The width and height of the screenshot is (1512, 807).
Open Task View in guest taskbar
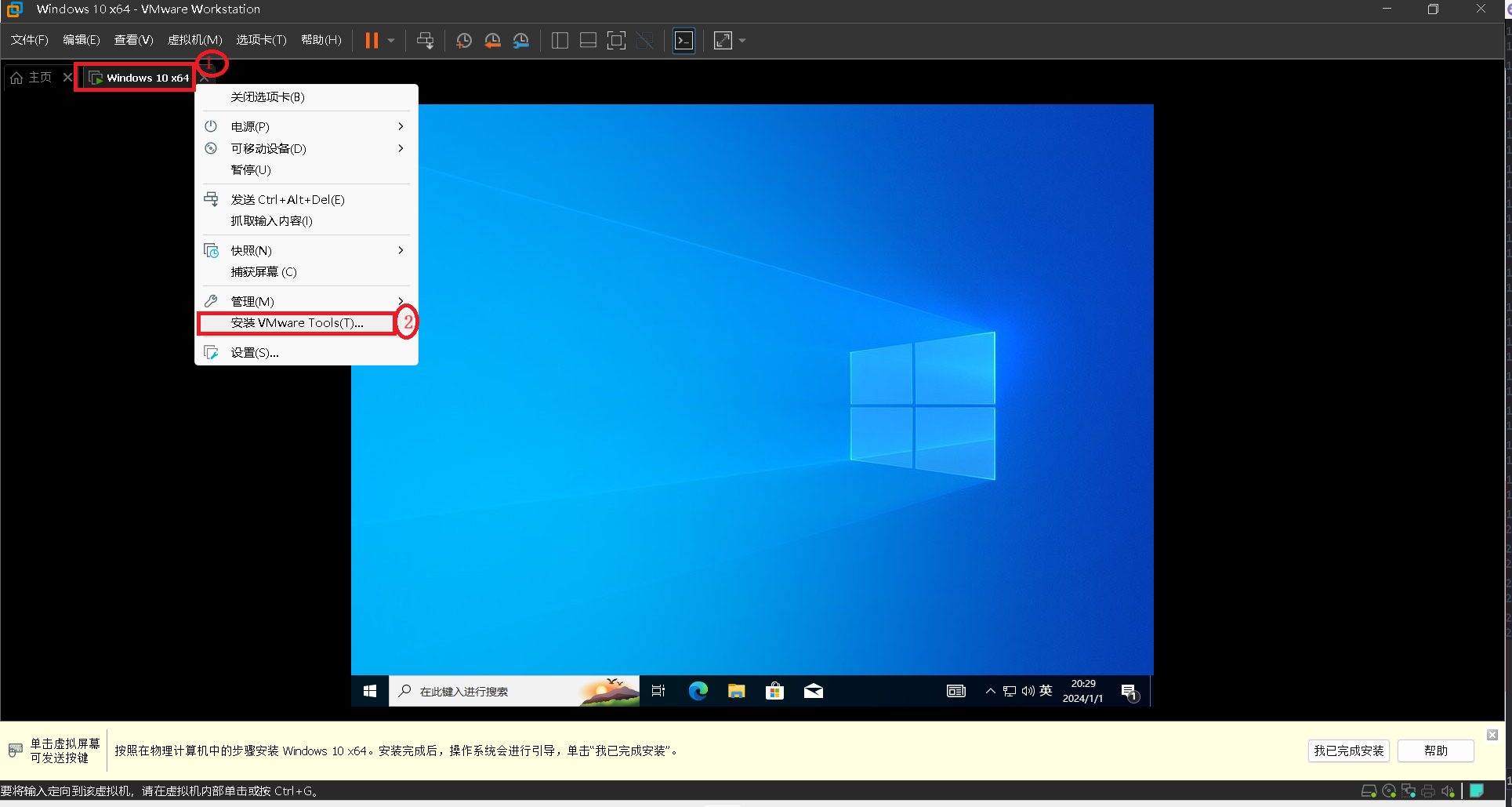(658, 691)
